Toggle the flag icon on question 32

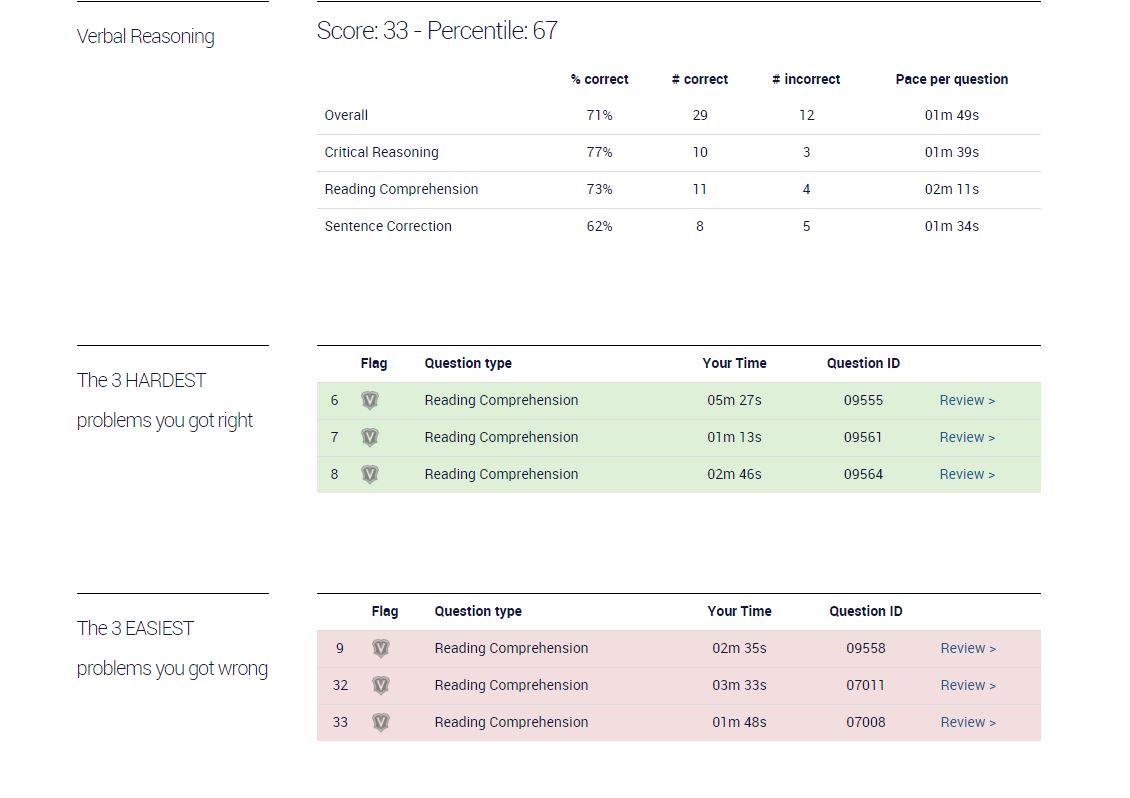381,685
